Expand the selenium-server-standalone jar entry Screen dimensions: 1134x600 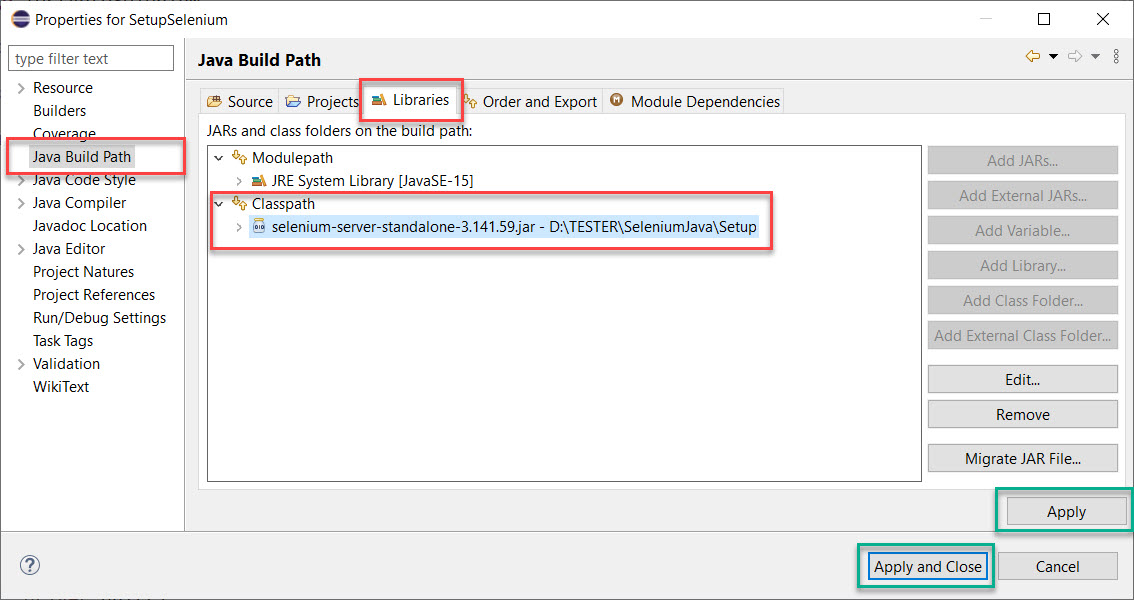[x=239, y=227]
